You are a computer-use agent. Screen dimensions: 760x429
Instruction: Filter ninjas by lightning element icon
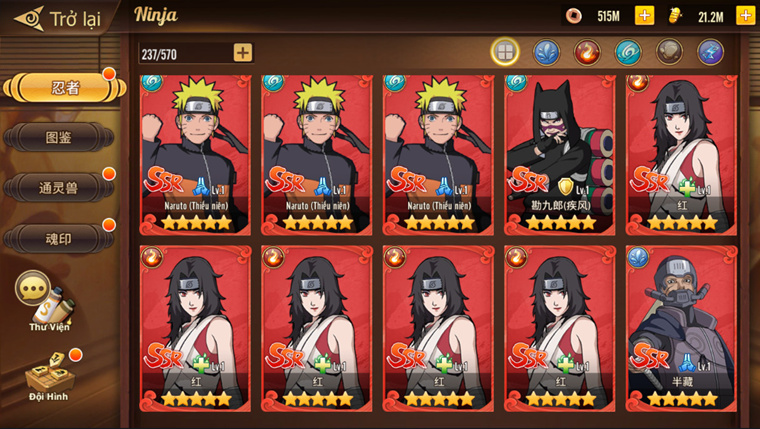point(710,52)
